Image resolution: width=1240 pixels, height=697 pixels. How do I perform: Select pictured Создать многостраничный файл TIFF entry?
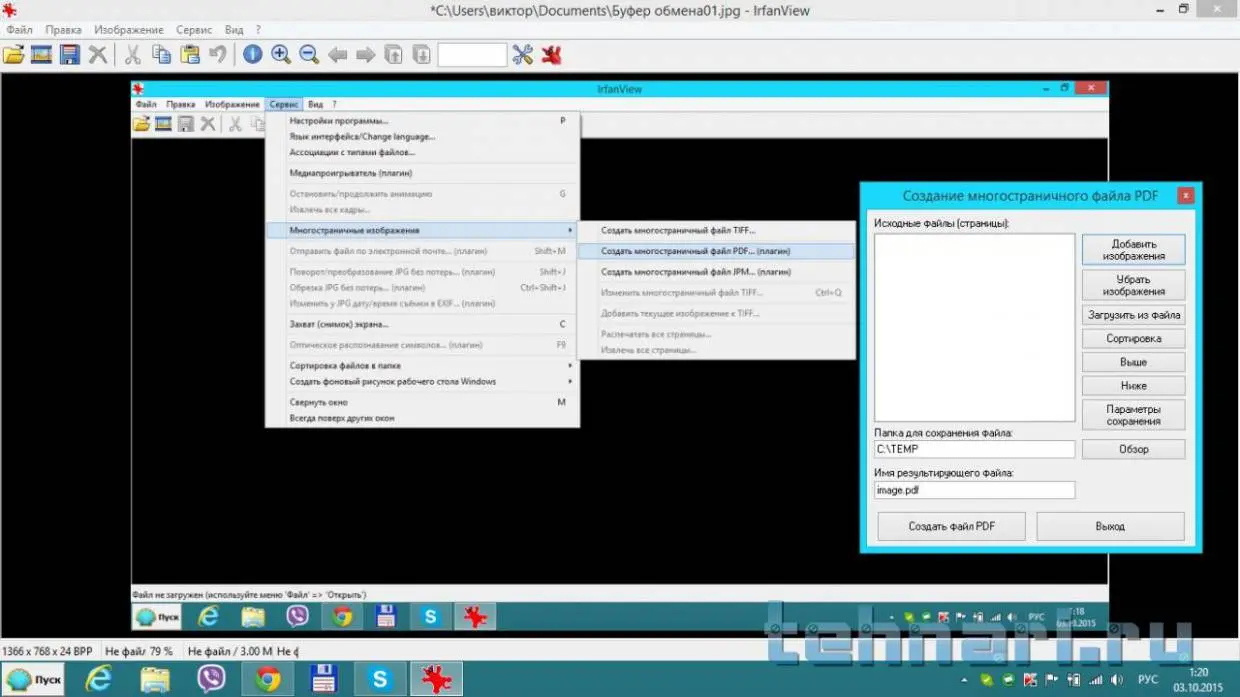[716, 230]
